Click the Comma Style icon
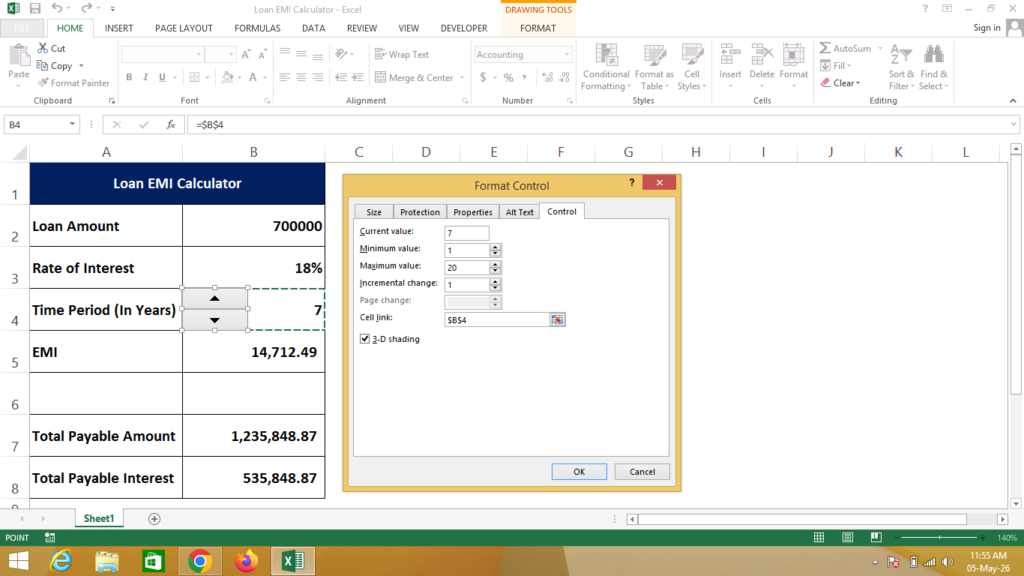Viewport: 1024px width, 576px height. (524, 77)
